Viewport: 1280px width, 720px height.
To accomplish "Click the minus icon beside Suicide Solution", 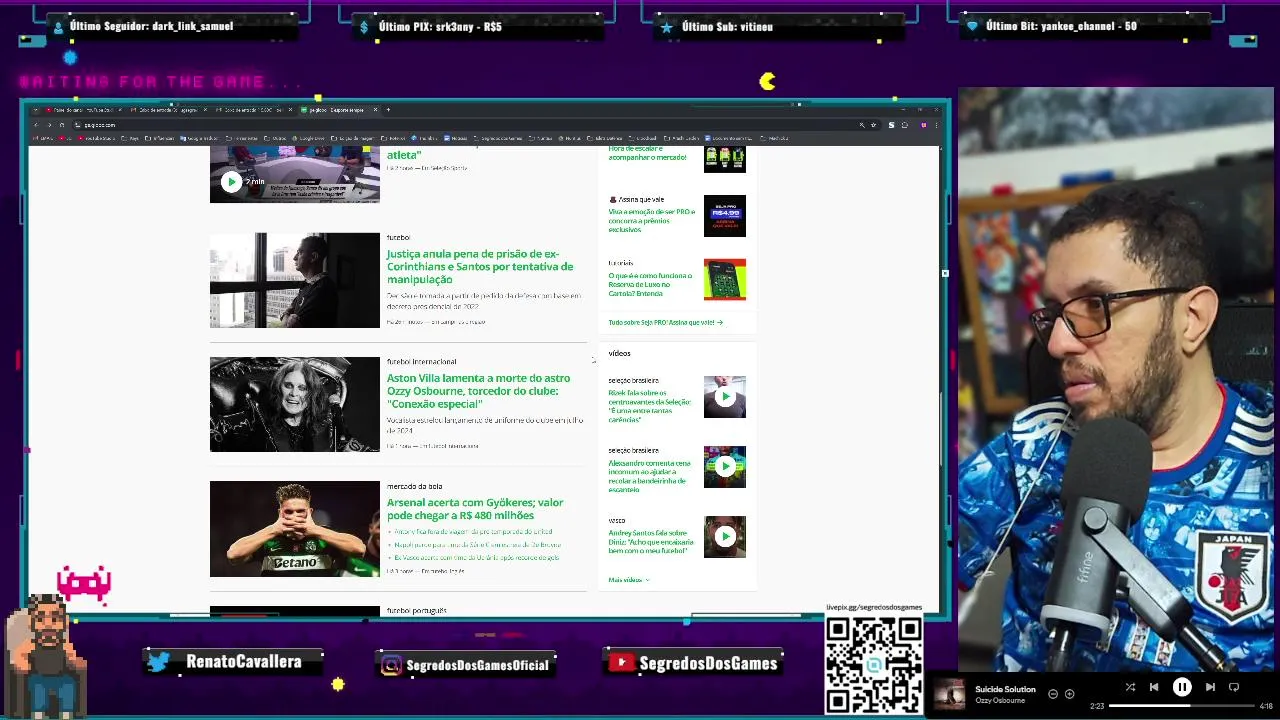I will (x=1053, y=694).
